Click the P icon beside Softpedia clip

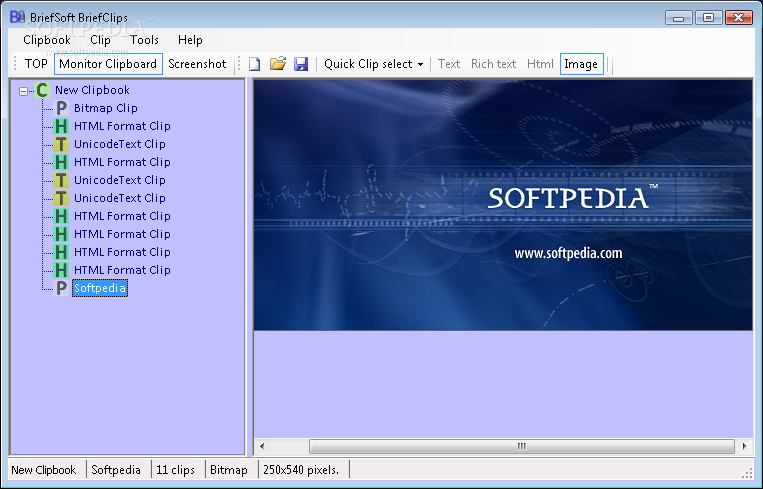tap(61, 288)
